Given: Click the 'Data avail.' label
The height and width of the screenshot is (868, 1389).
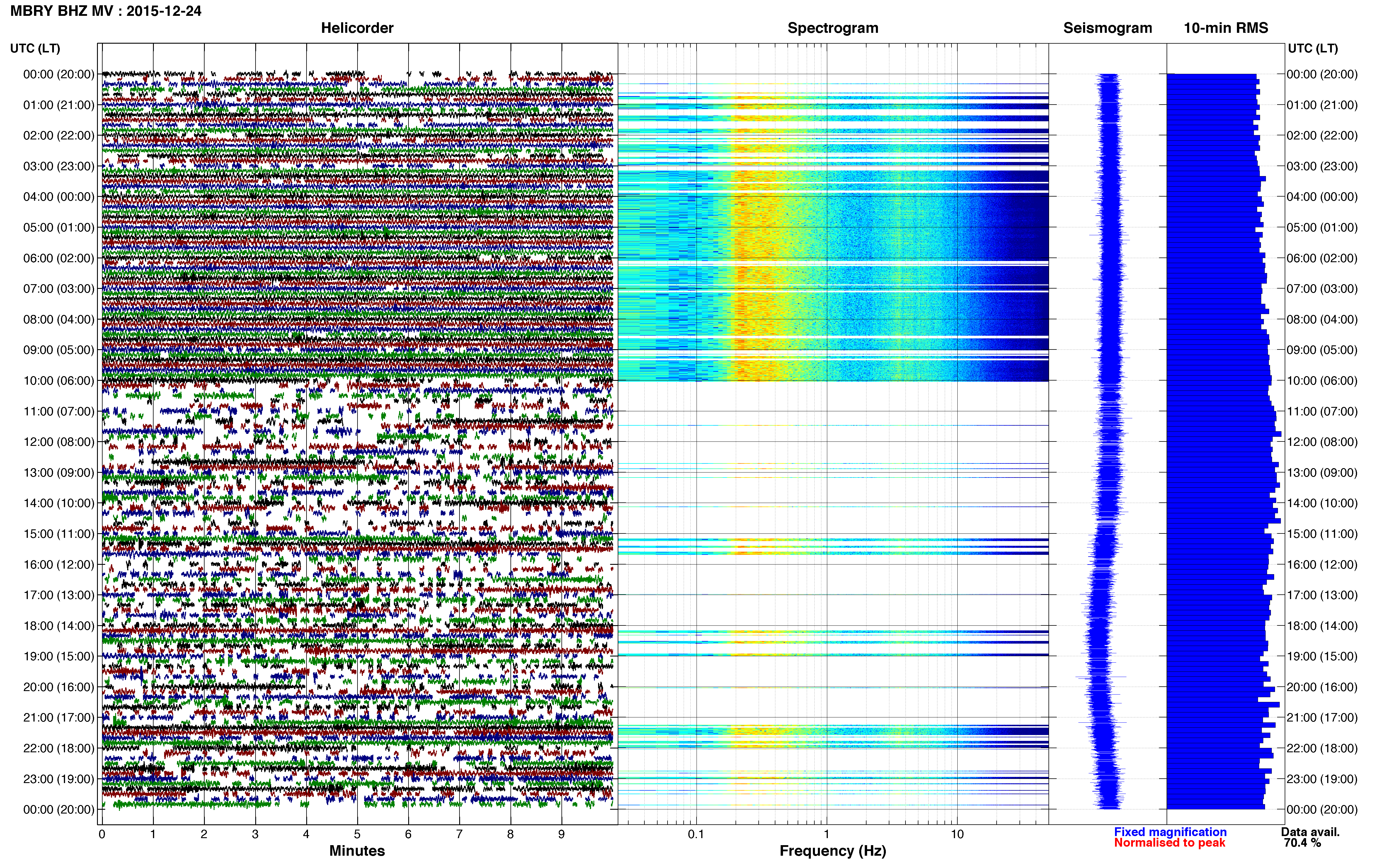Looking at the screenshot, I should click(x=1310, y=832).
